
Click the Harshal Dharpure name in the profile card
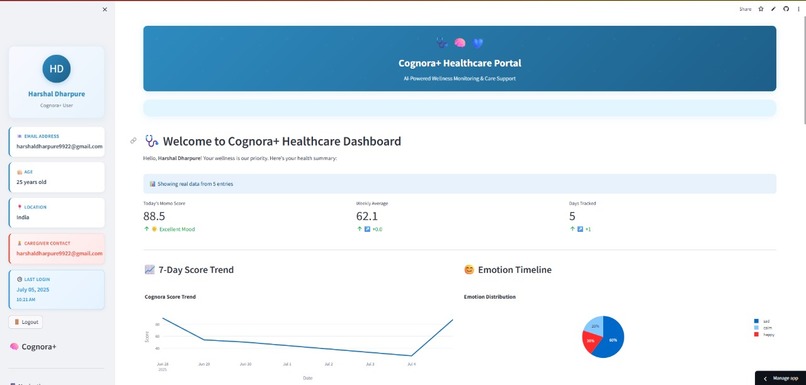click(x=57, y=94)
